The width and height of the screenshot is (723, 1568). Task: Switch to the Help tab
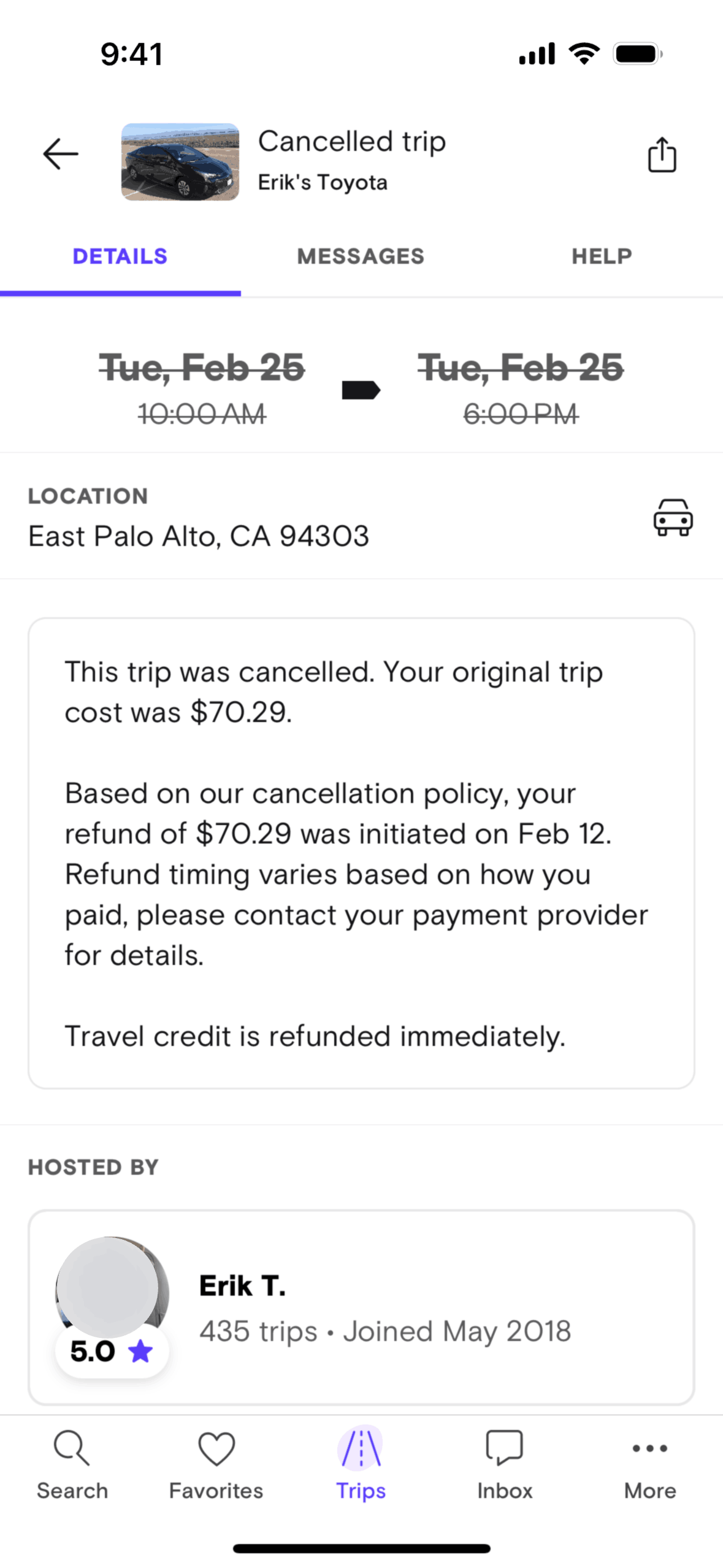(602, 256)
